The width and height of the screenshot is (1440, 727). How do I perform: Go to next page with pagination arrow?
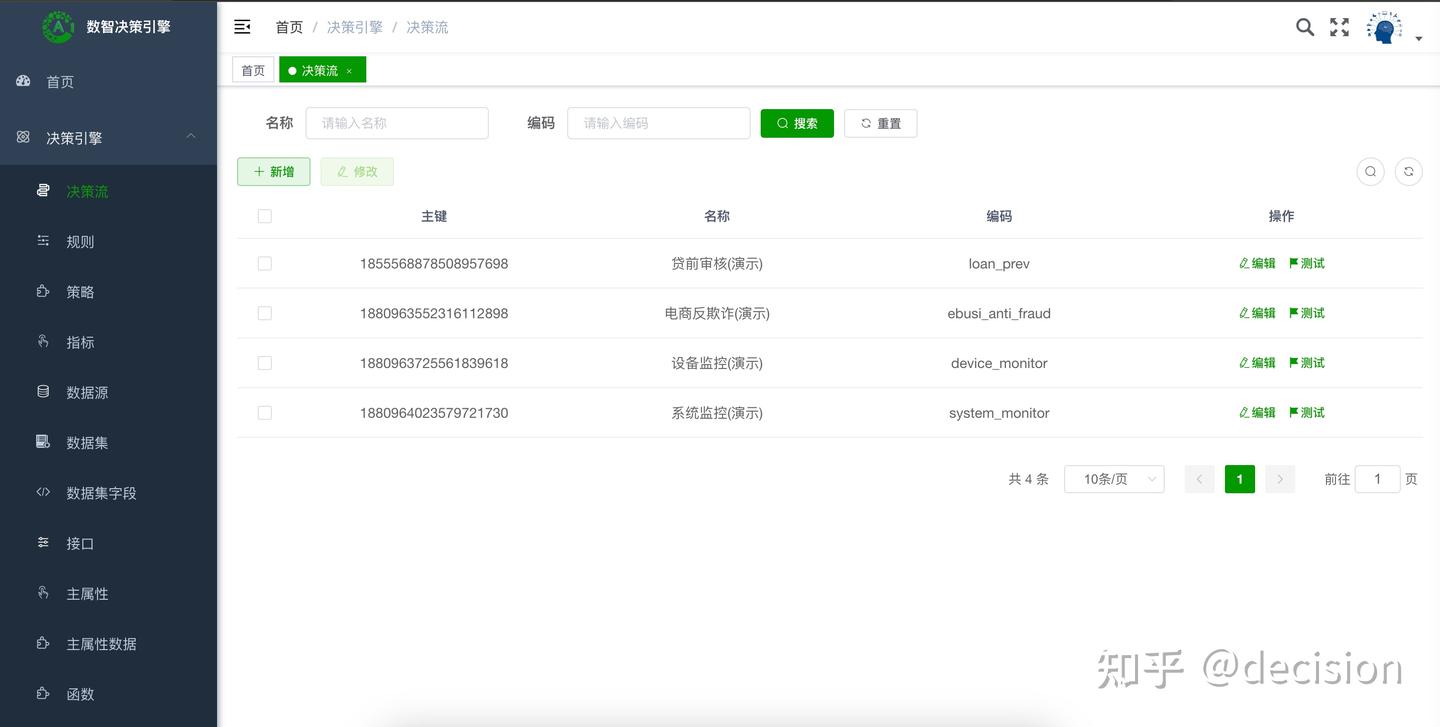click(1280, 479)
